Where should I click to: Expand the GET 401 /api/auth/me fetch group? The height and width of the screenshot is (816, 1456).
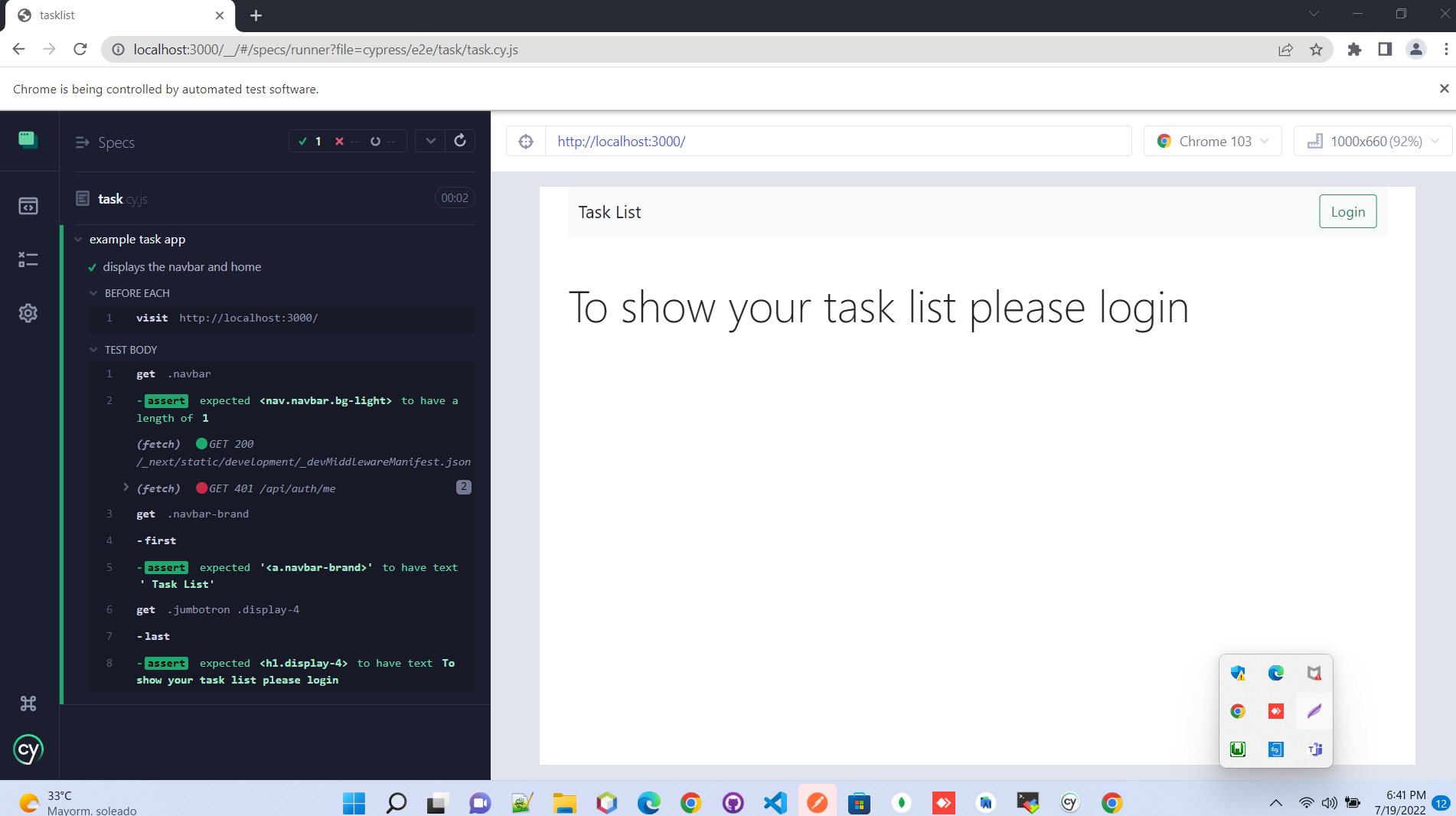(126, 488)
